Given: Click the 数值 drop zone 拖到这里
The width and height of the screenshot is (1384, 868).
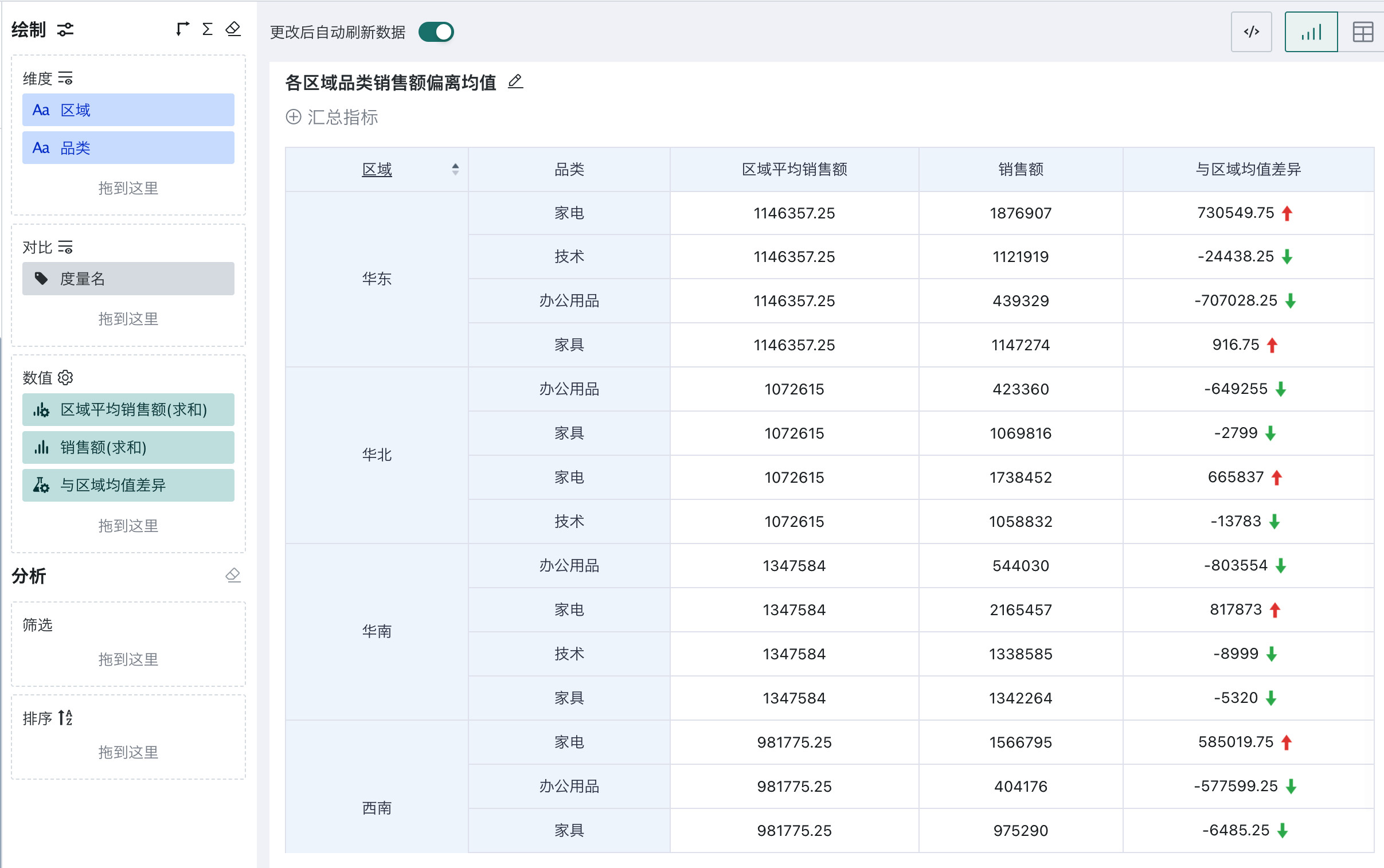Looking at the screenshot, I should point(128,525).
